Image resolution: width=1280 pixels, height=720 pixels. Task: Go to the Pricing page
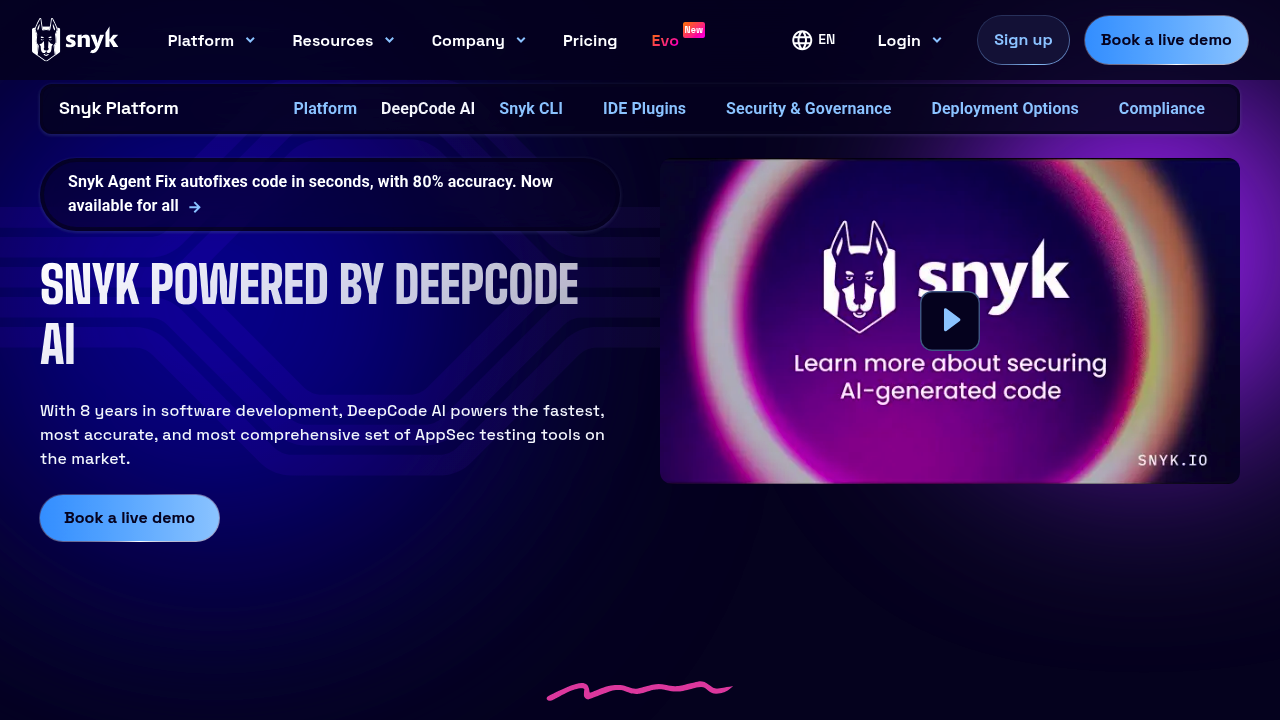tap(590, 40)
